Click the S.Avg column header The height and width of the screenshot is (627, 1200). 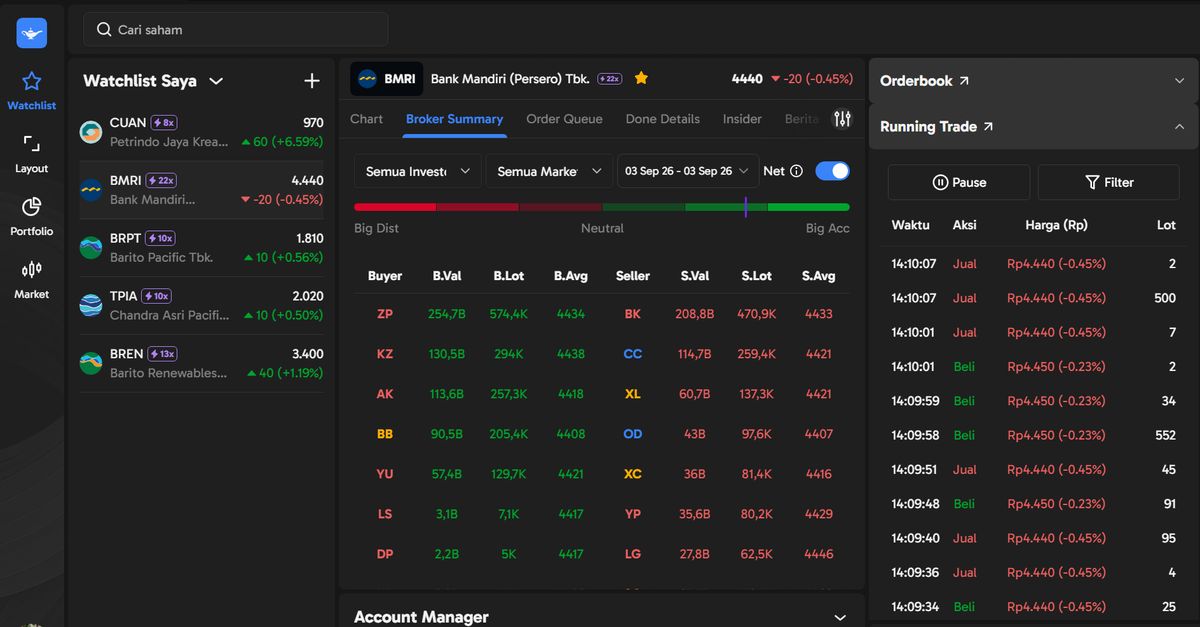click(819, 276)
